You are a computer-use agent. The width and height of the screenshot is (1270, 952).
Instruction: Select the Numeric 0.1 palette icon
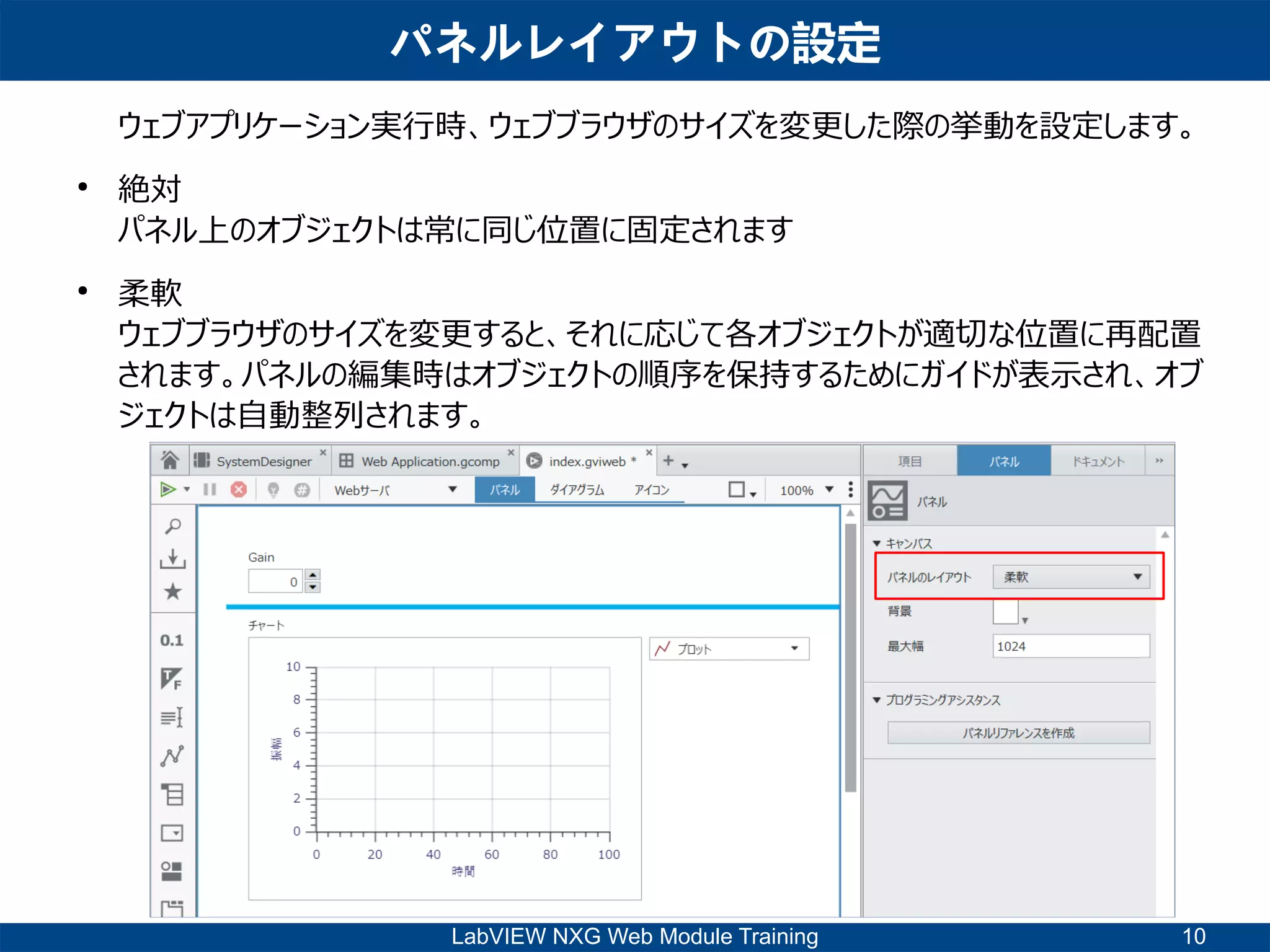click(172, 640)
